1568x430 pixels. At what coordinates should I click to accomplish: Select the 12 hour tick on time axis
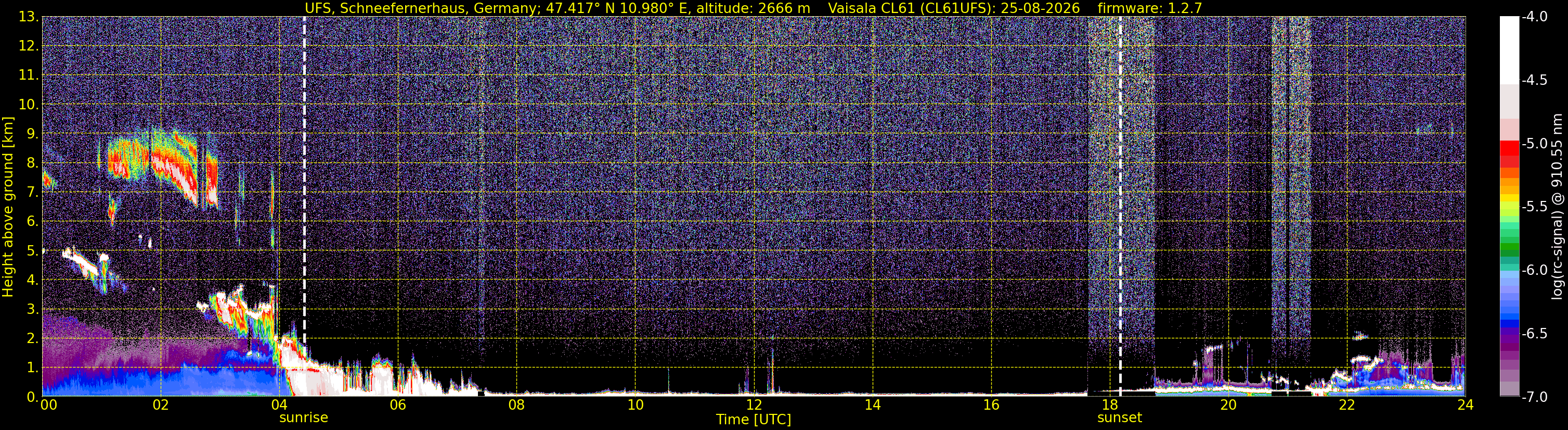coord(754,405)
